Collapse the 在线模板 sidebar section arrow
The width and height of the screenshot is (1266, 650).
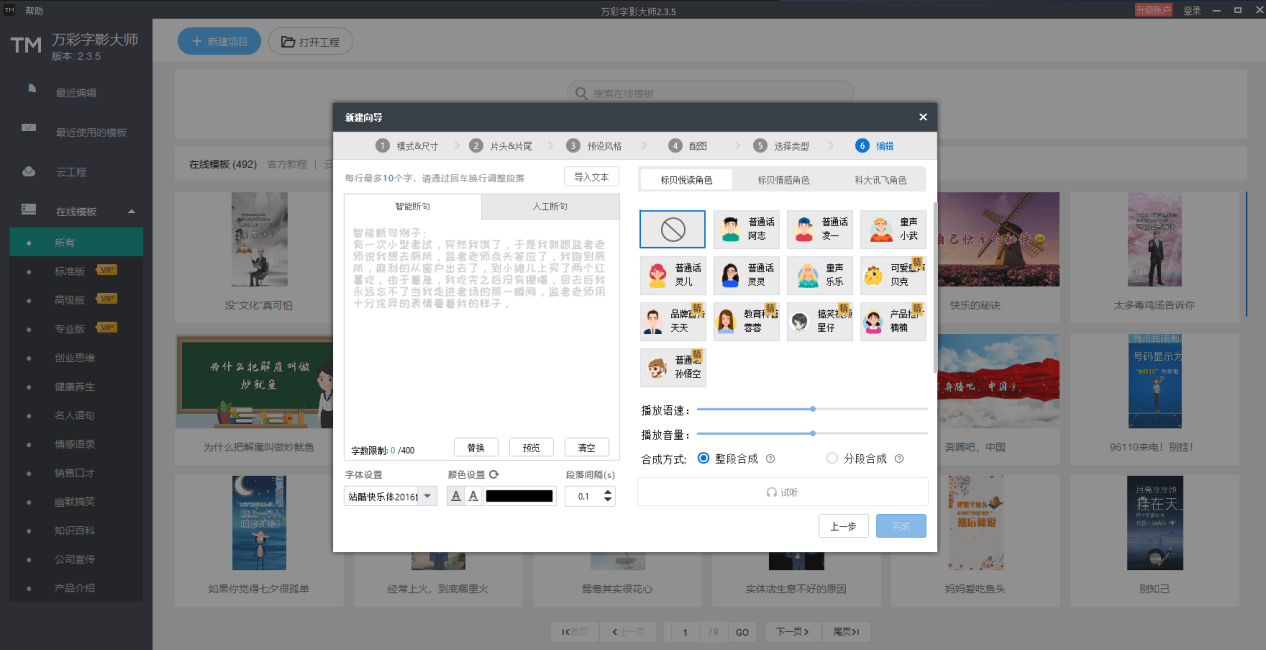pos(131,211)
